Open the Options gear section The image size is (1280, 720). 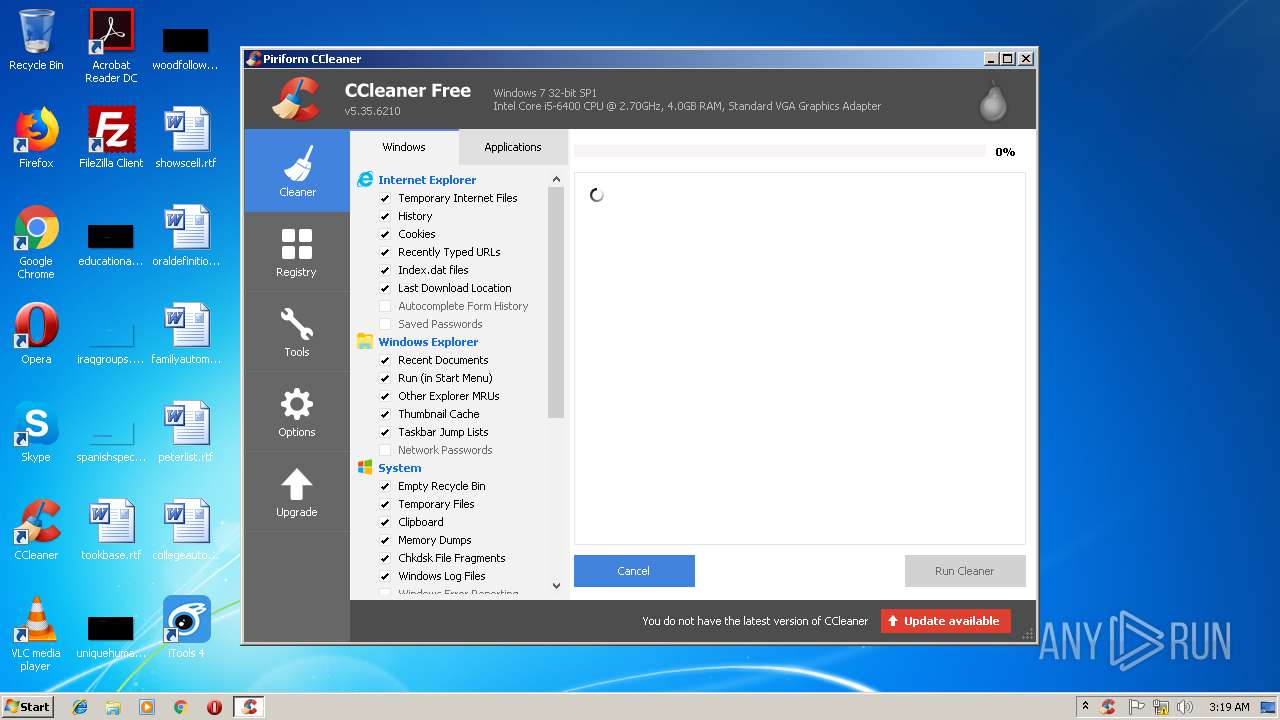[297, 411]
